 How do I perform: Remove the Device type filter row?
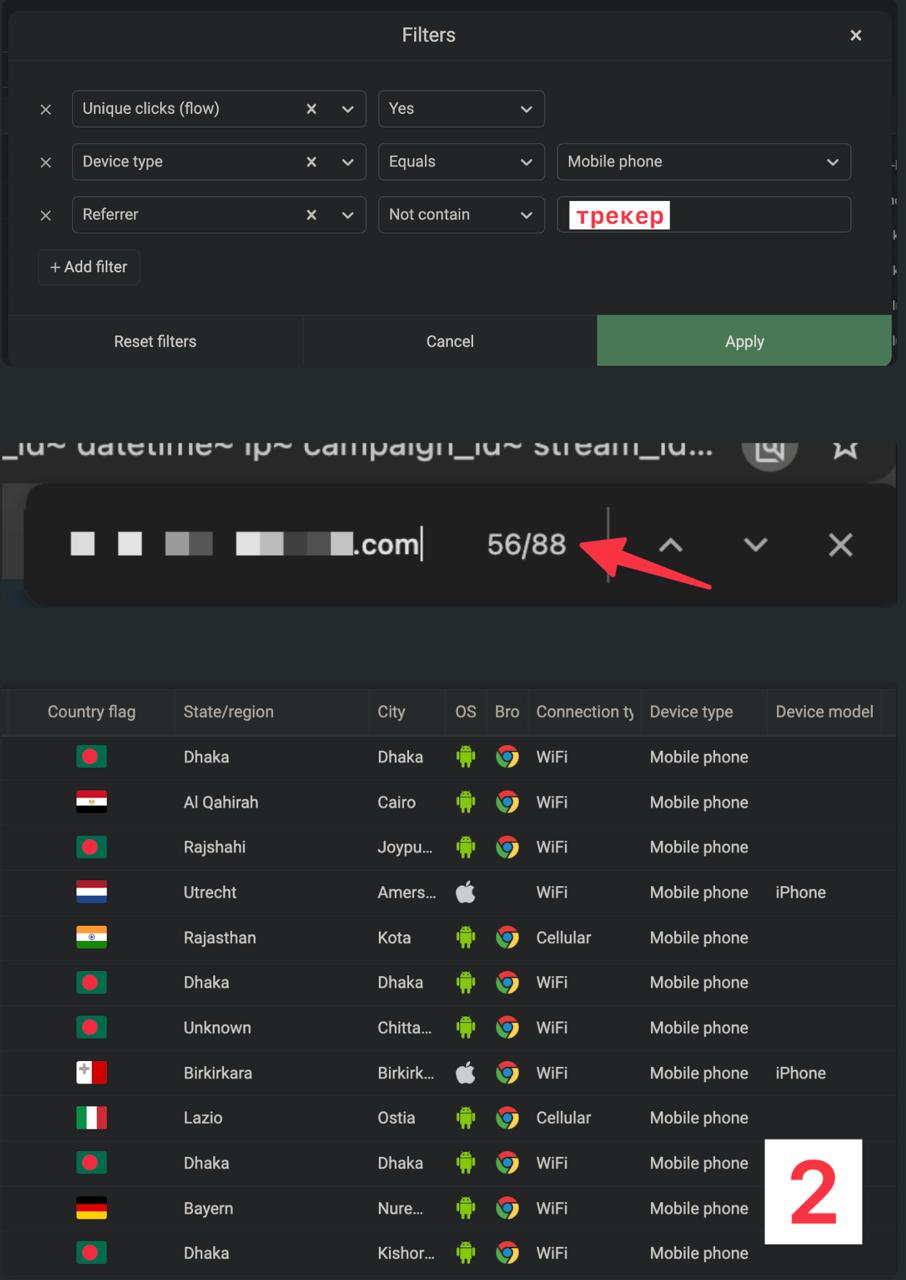(x=45, y=162)
